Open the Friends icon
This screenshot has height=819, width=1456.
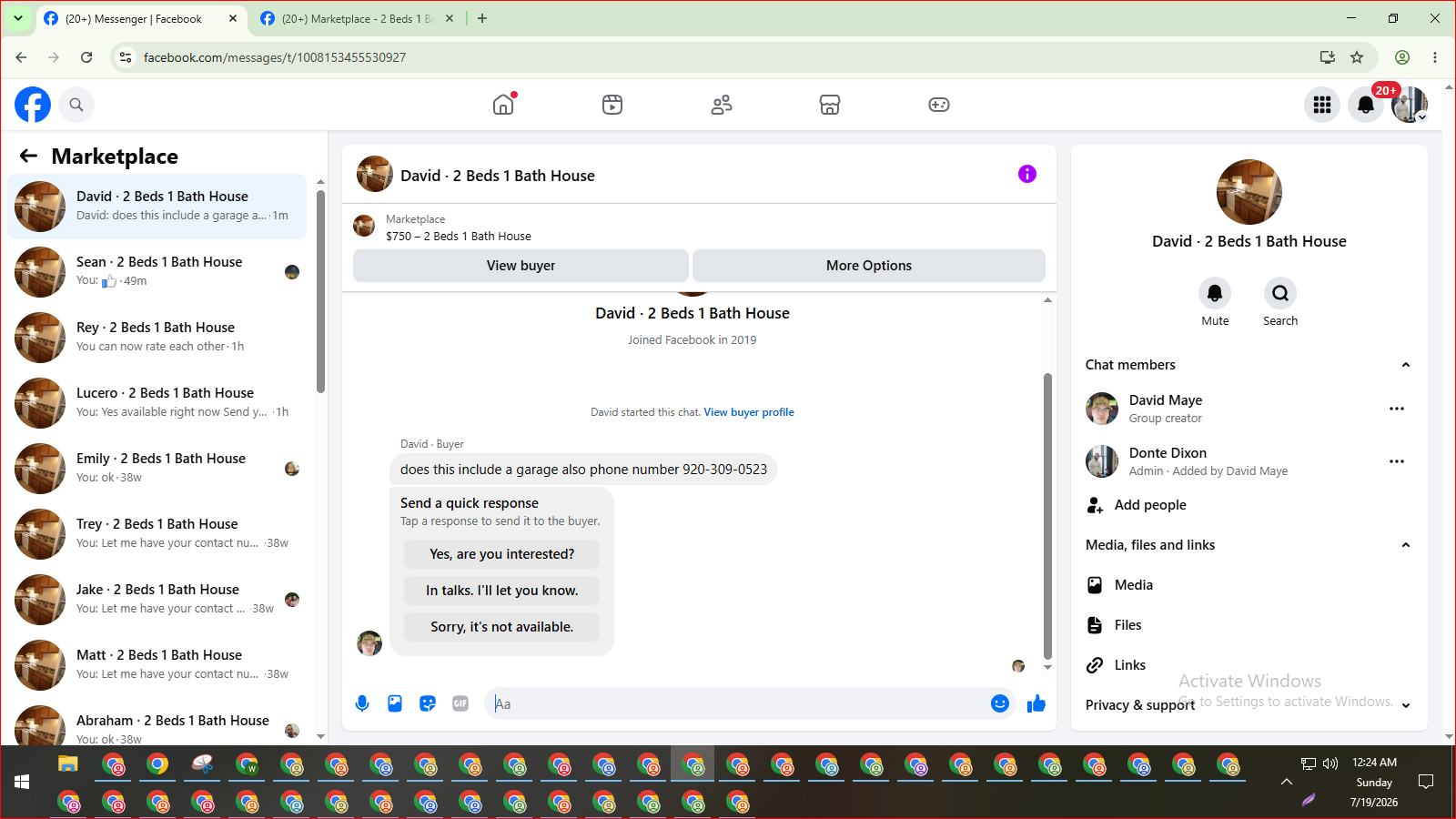[x=722, y=105]
